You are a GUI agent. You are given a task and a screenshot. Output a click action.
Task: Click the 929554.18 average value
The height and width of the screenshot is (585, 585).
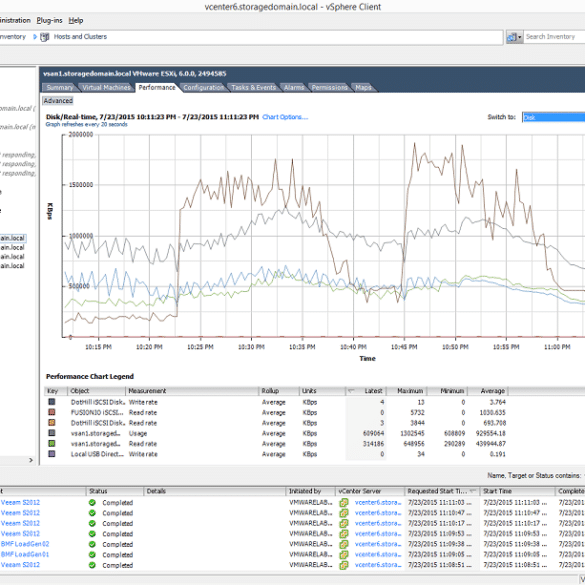click(x=491, y=434)
